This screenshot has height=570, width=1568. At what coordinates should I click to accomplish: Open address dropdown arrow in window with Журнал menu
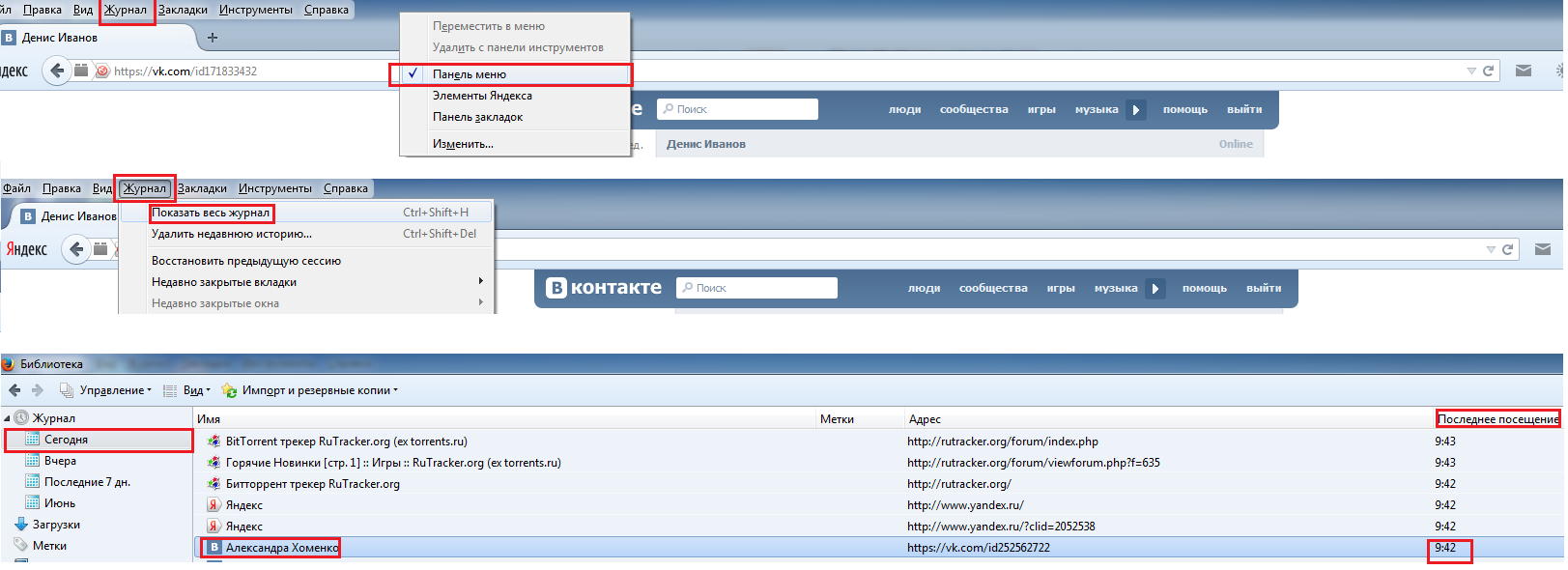click(1491, 249)
